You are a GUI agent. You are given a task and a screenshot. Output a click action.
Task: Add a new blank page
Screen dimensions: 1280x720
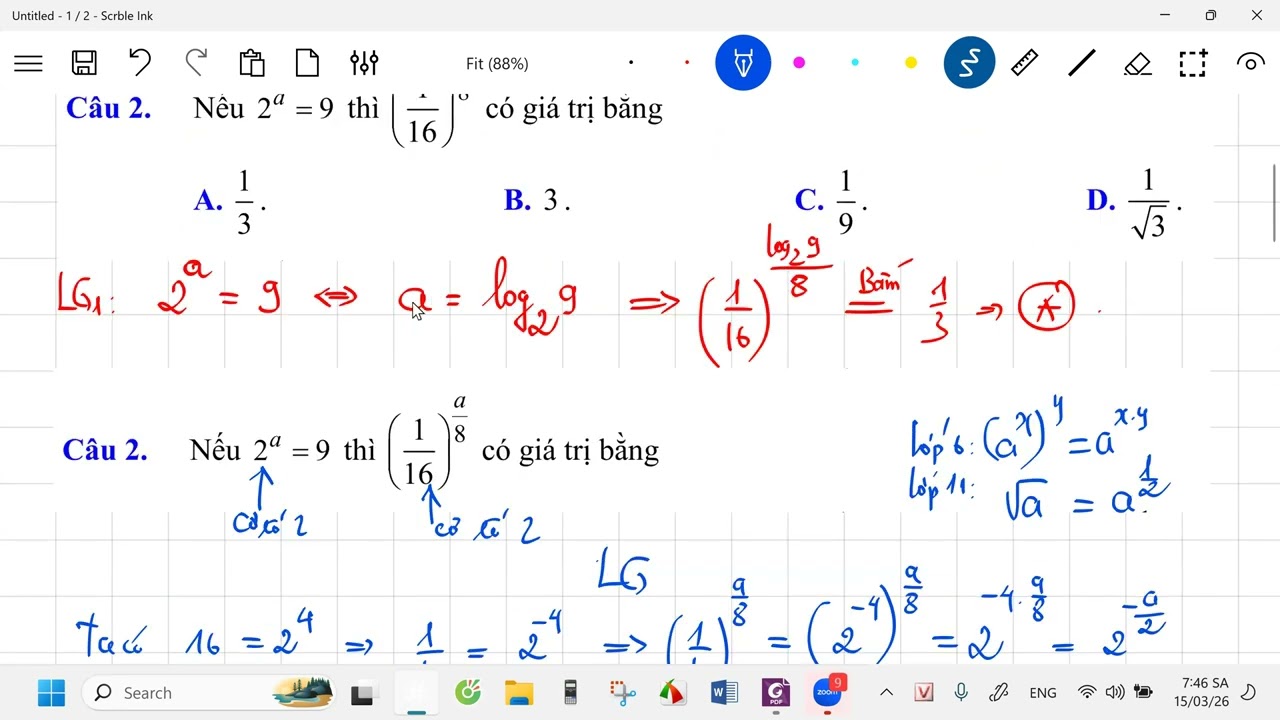click(308, 63)
